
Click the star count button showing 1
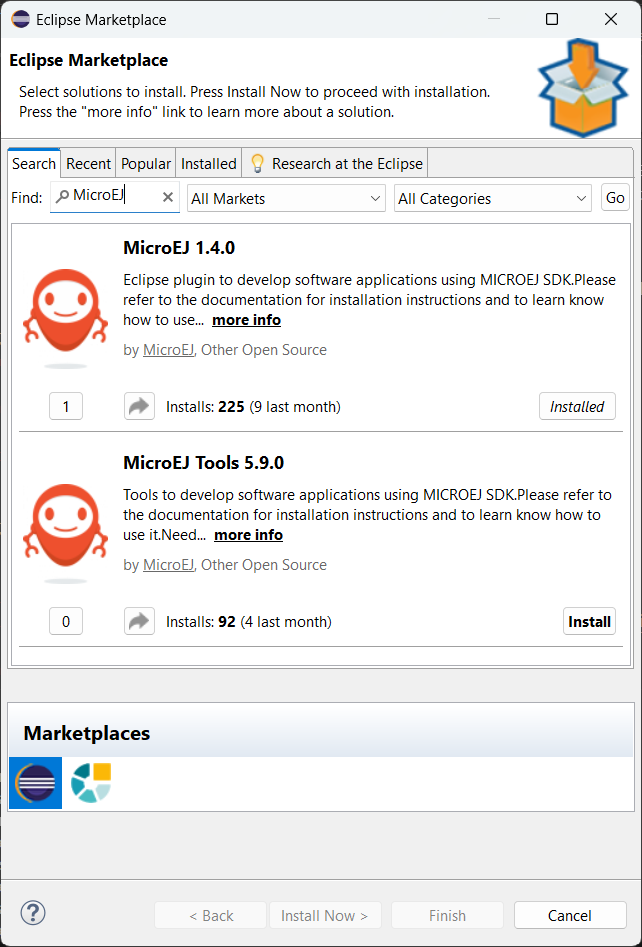tap(66, 406)
